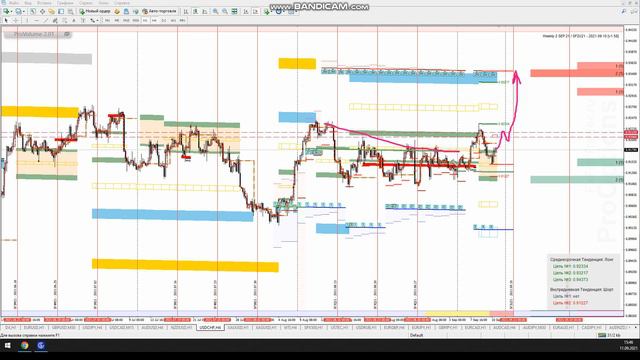Open Google Chrome from the taskbar
The height and width of the screenshot is (360, 640).
24,345
